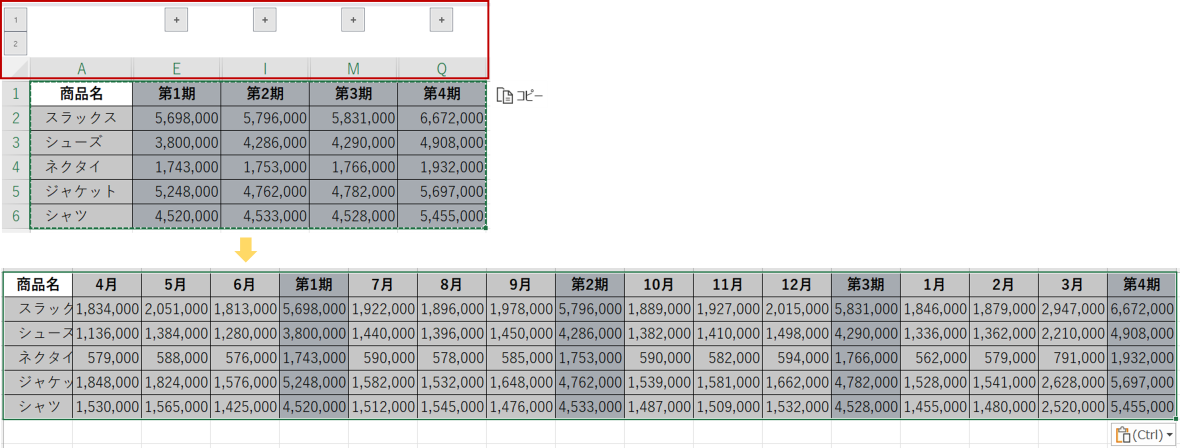Image resolution: width=1180 pixels, height=448 pixels.
Task: Click outline level 1 button
Action: [16, 20]
